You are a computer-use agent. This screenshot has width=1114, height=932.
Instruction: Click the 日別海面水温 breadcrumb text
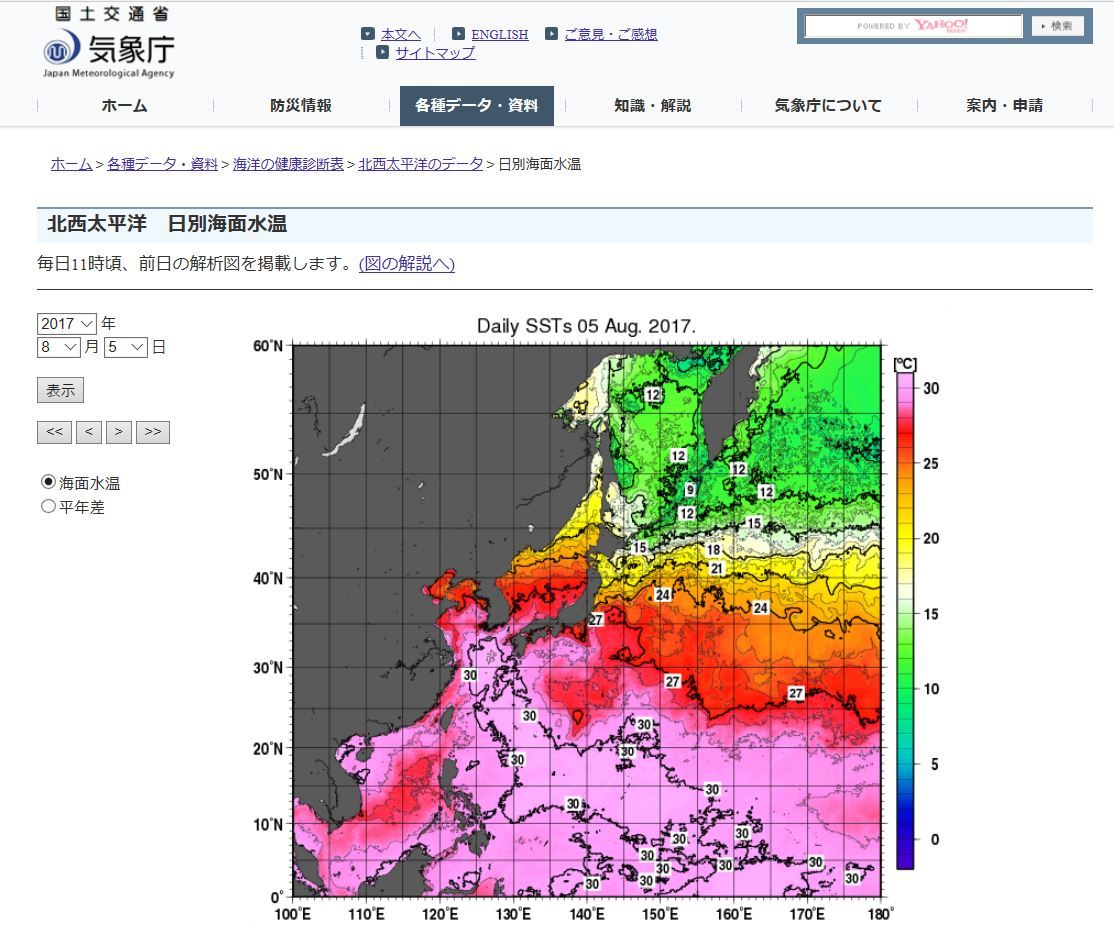pyautogui.click(x=539, y=164)
